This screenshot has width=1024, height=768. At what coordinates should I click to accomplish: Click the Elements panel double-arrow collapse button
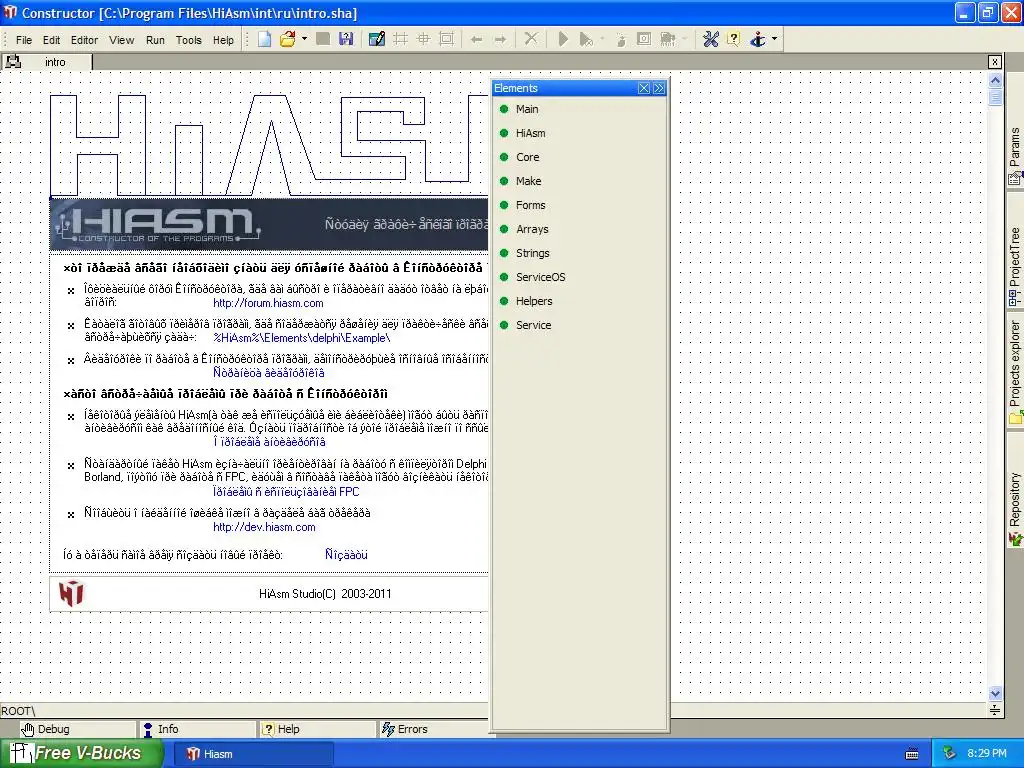tap(659, 88)
